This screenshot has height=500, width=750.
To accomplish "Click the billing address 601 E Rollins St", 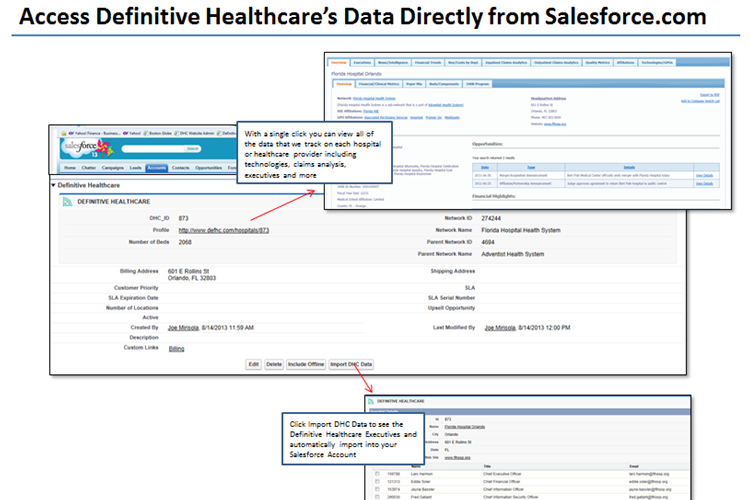I will click(188, 271).
